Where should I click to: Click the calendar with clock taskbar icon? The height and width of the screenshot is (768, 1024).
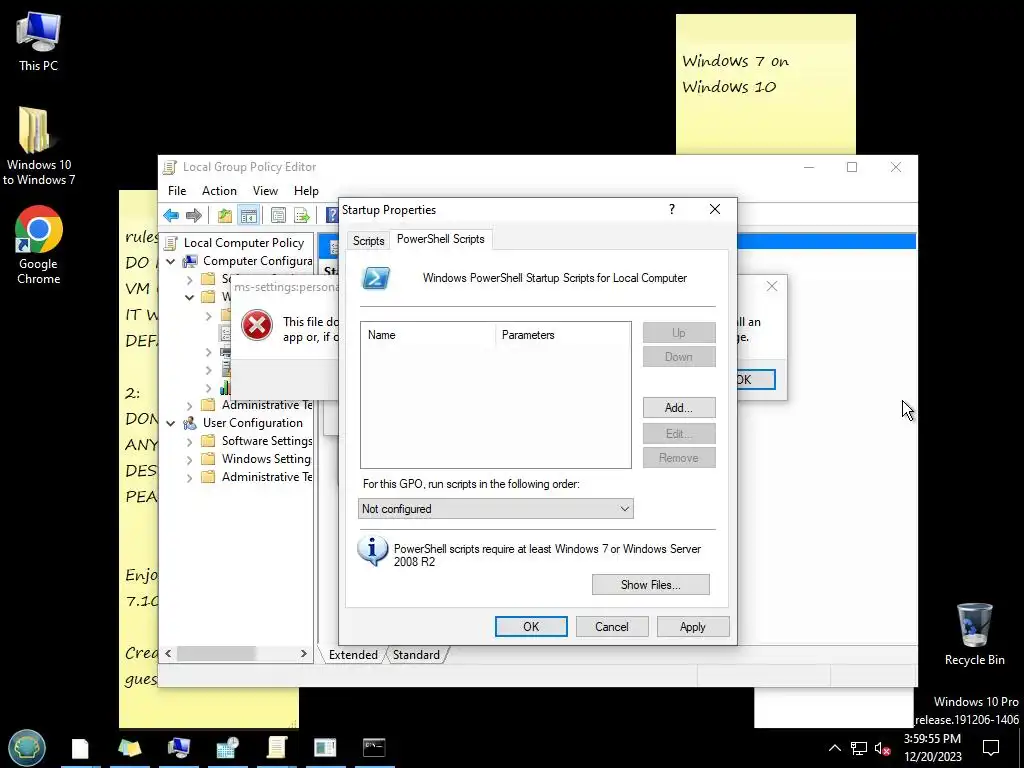pyautogui.click(x=227, y=748)
